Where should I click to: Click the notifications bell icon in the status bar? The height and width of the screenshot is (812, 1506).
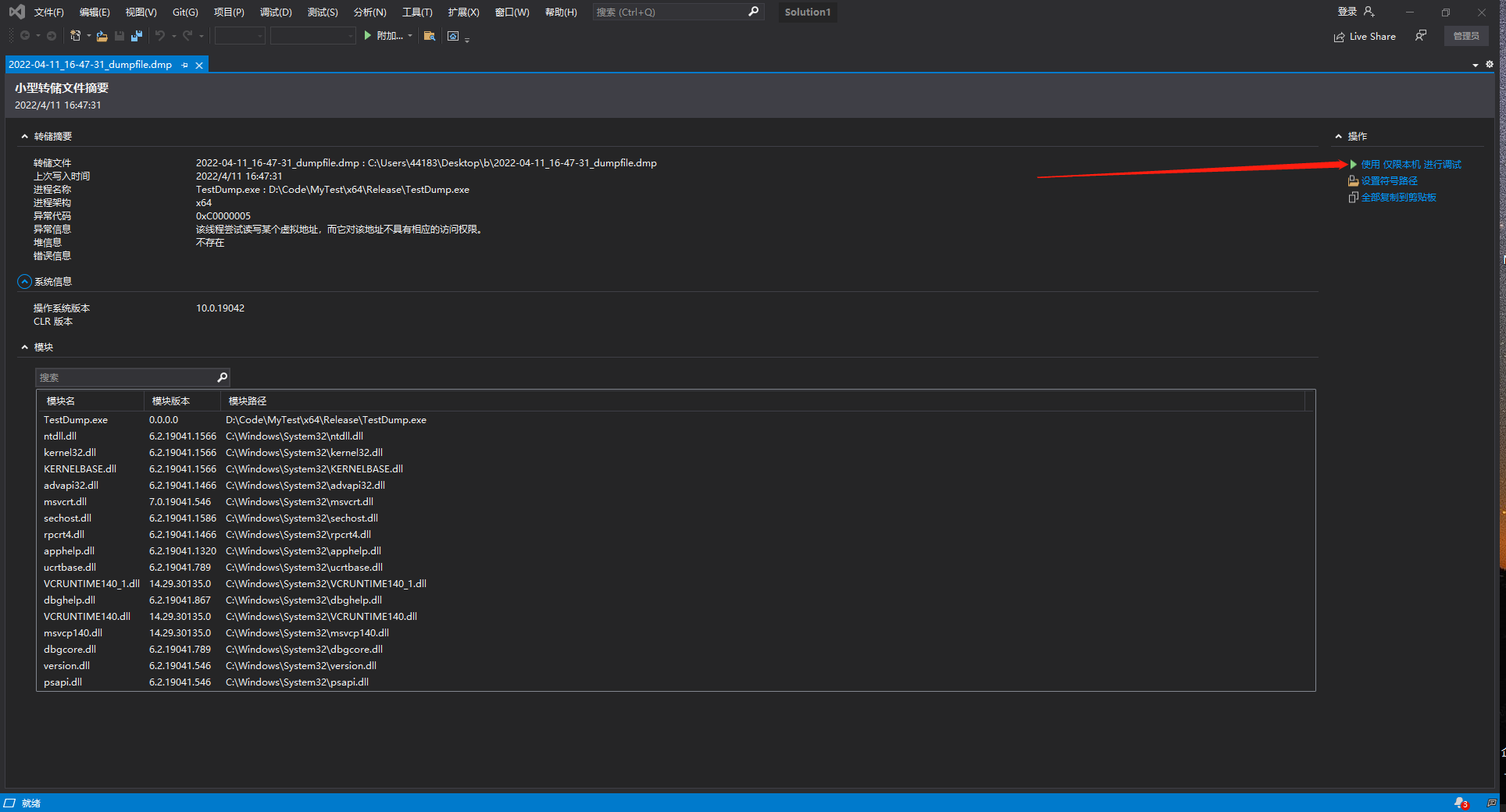(x=1461, y=803)
